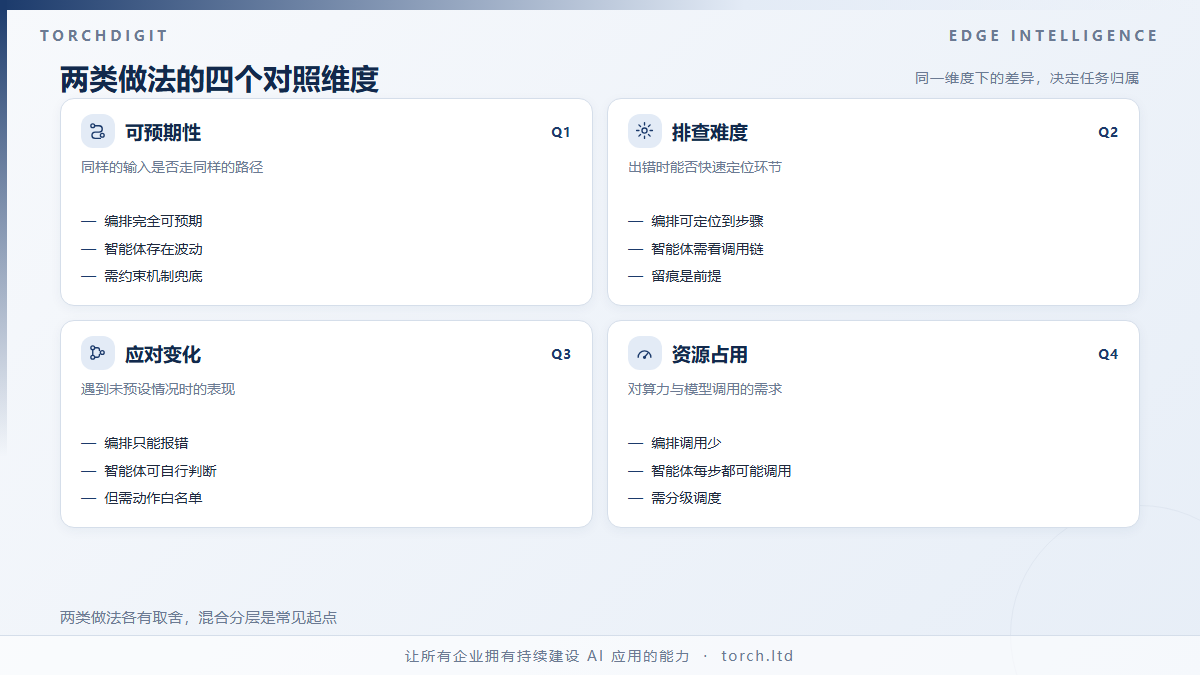Click the Q4 label

[1108, 354]
